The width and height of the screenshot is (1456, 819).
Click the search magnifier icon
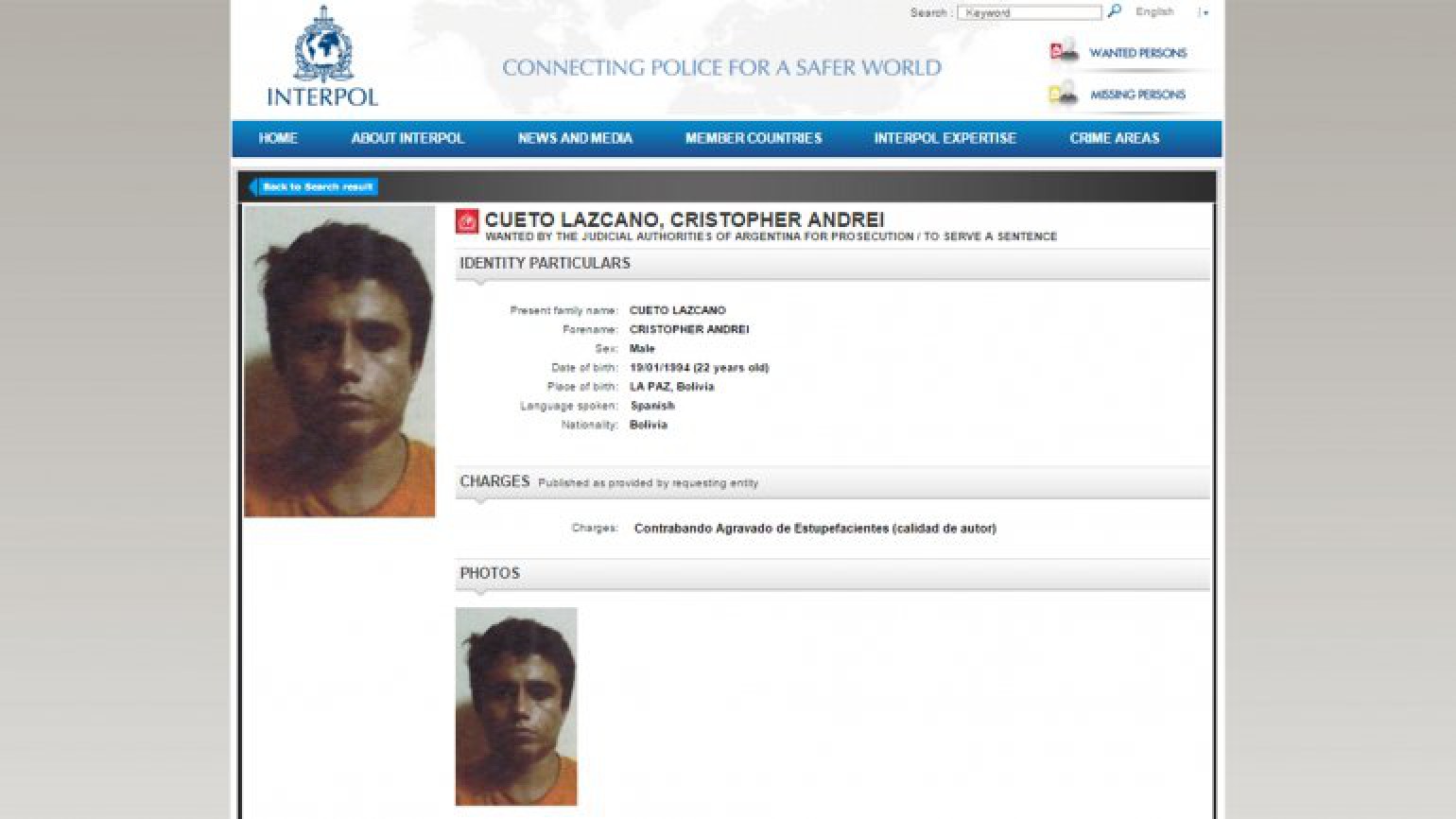1115,11
